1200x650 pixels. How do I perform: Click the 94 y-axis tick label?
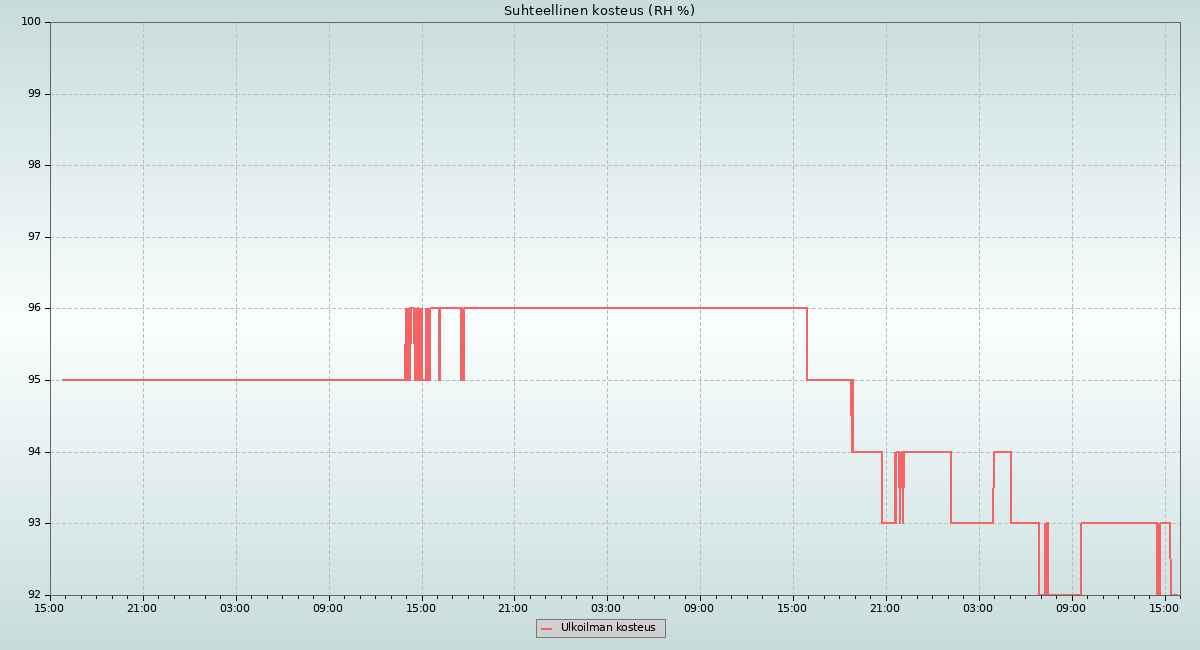tap(34, 452)
